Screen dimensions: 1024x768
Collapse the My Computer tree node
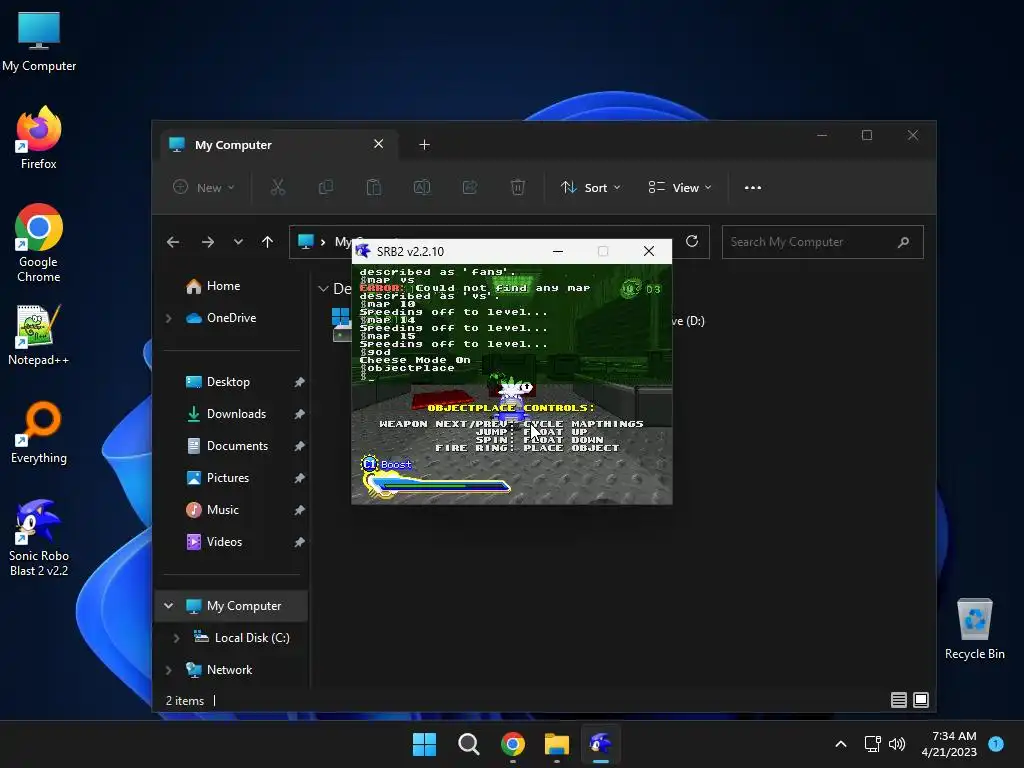(168, 606)
